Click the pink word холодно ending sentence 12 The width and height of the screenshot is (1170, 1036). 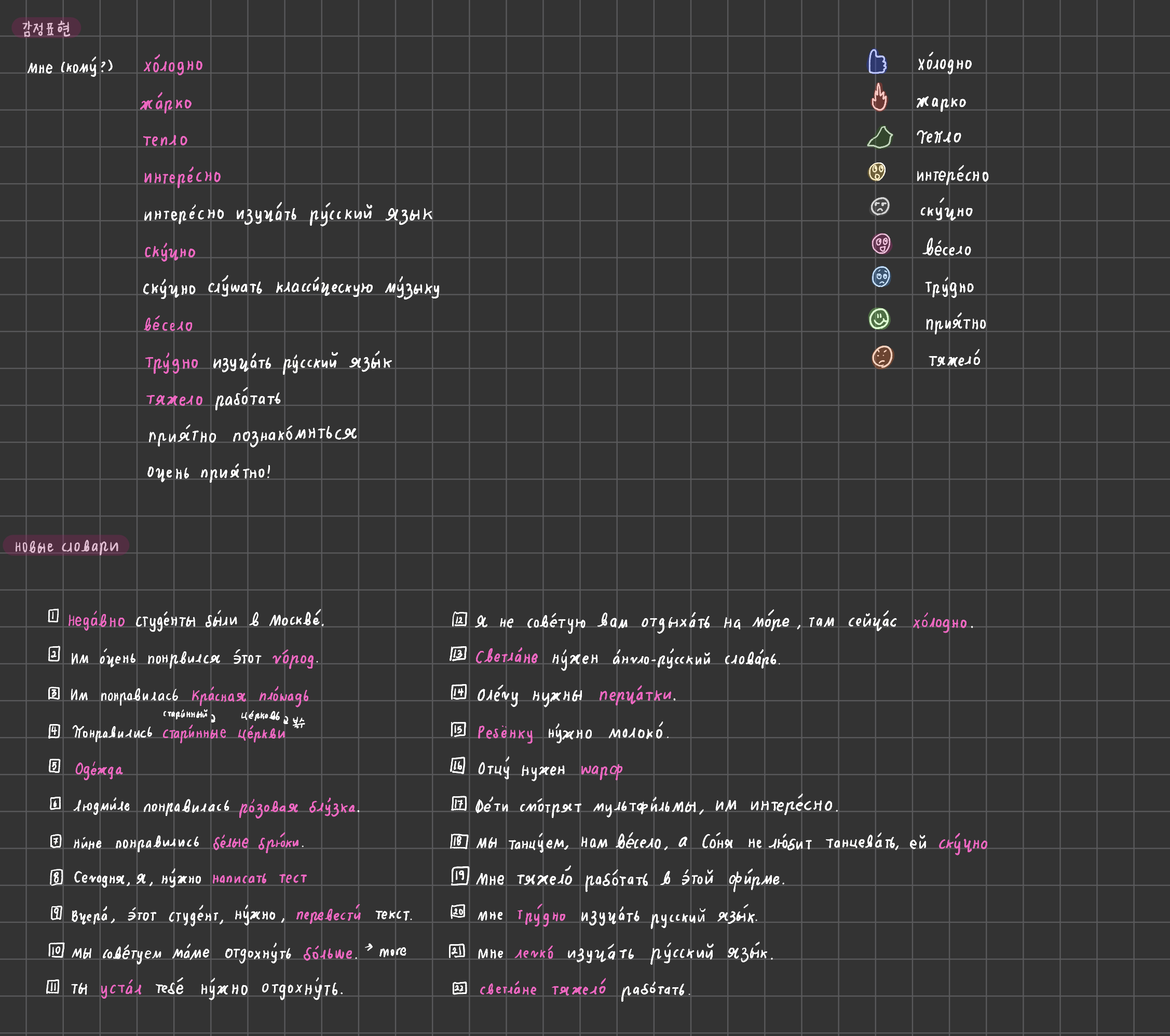[x=940, y=622]
